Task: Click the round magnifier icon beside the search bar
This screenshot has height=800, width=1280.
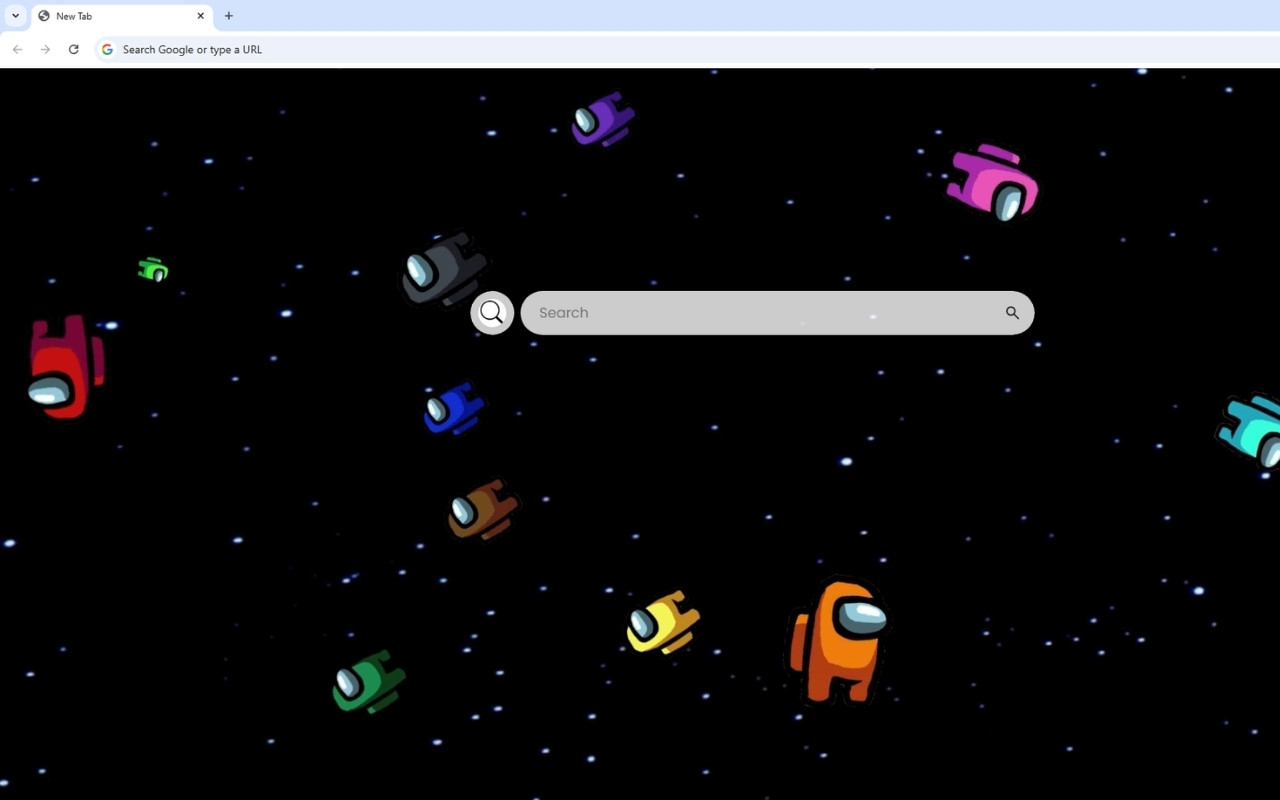Action: pyautogui.click(x=492, y=313)
